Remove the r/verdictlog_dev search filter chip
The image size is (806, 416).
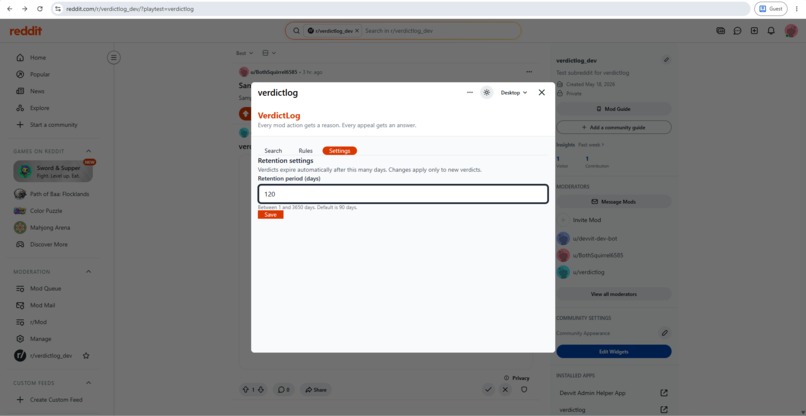click(x=357, y=31)
